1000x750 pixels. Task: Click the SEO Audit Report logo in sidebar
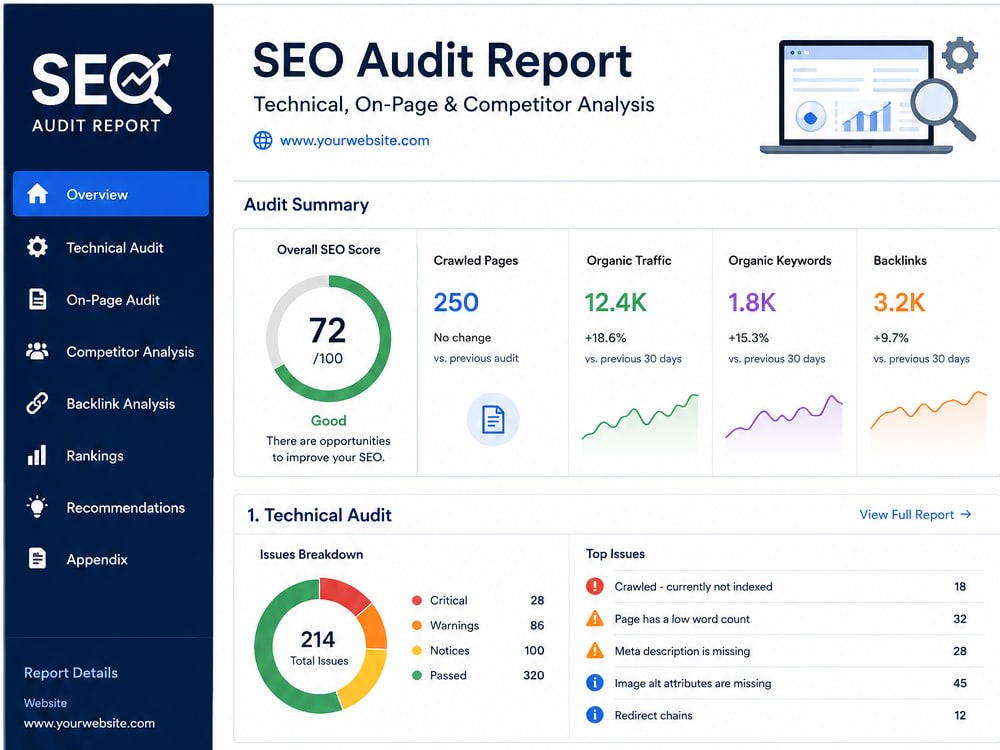[x=101, y=92]
